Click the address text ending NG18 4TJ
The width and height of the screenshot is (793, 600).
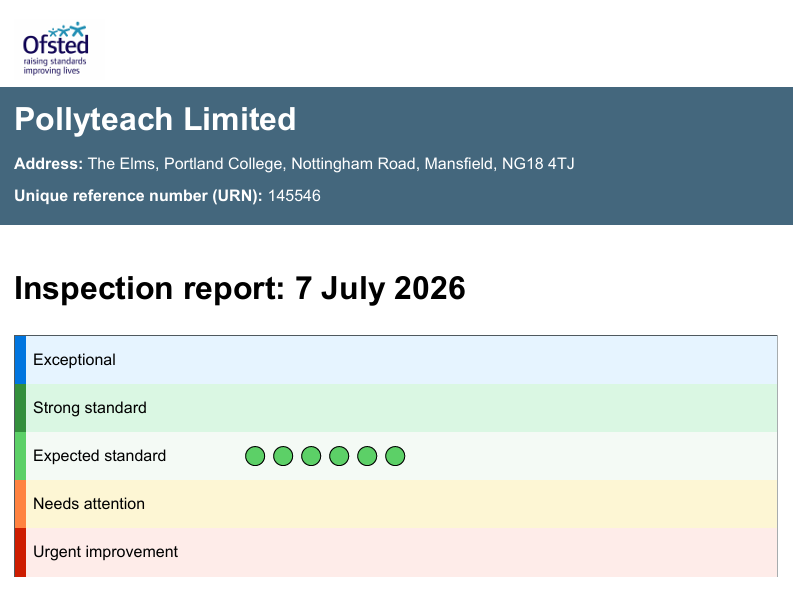tap(331, 164)
